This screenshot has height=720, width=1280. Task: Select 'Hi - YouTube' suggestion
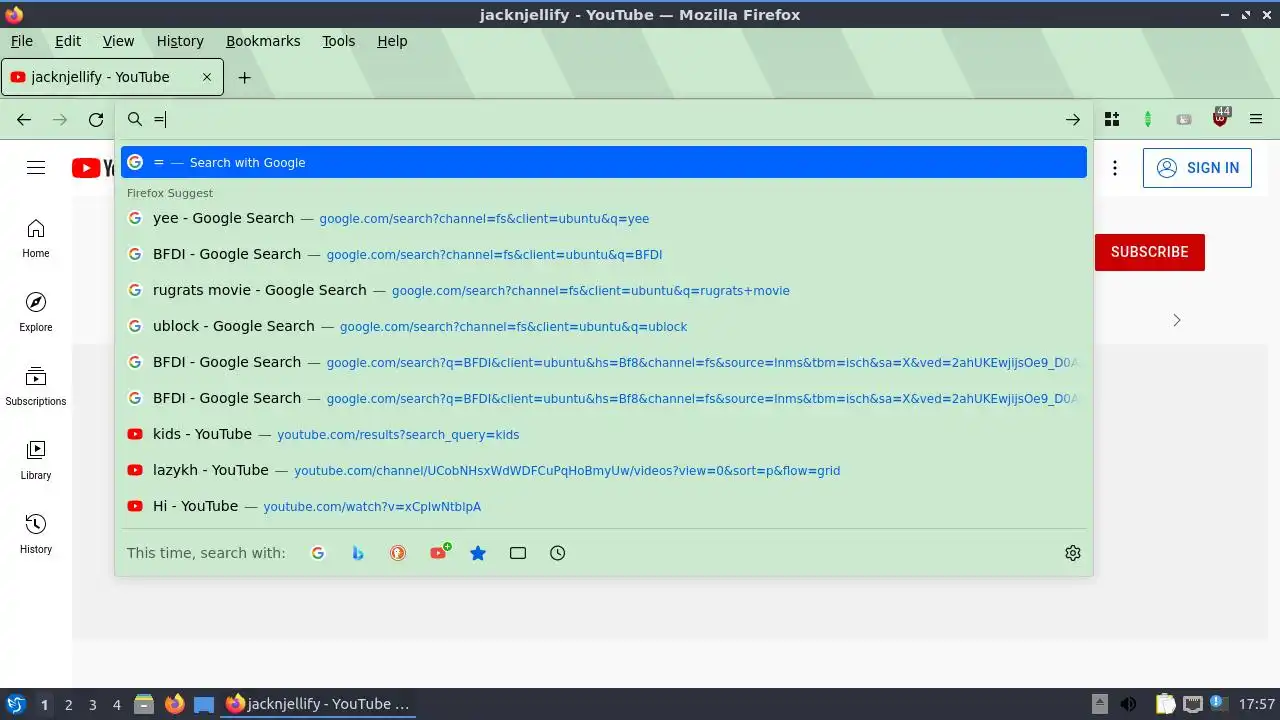(x=604, y=506)
